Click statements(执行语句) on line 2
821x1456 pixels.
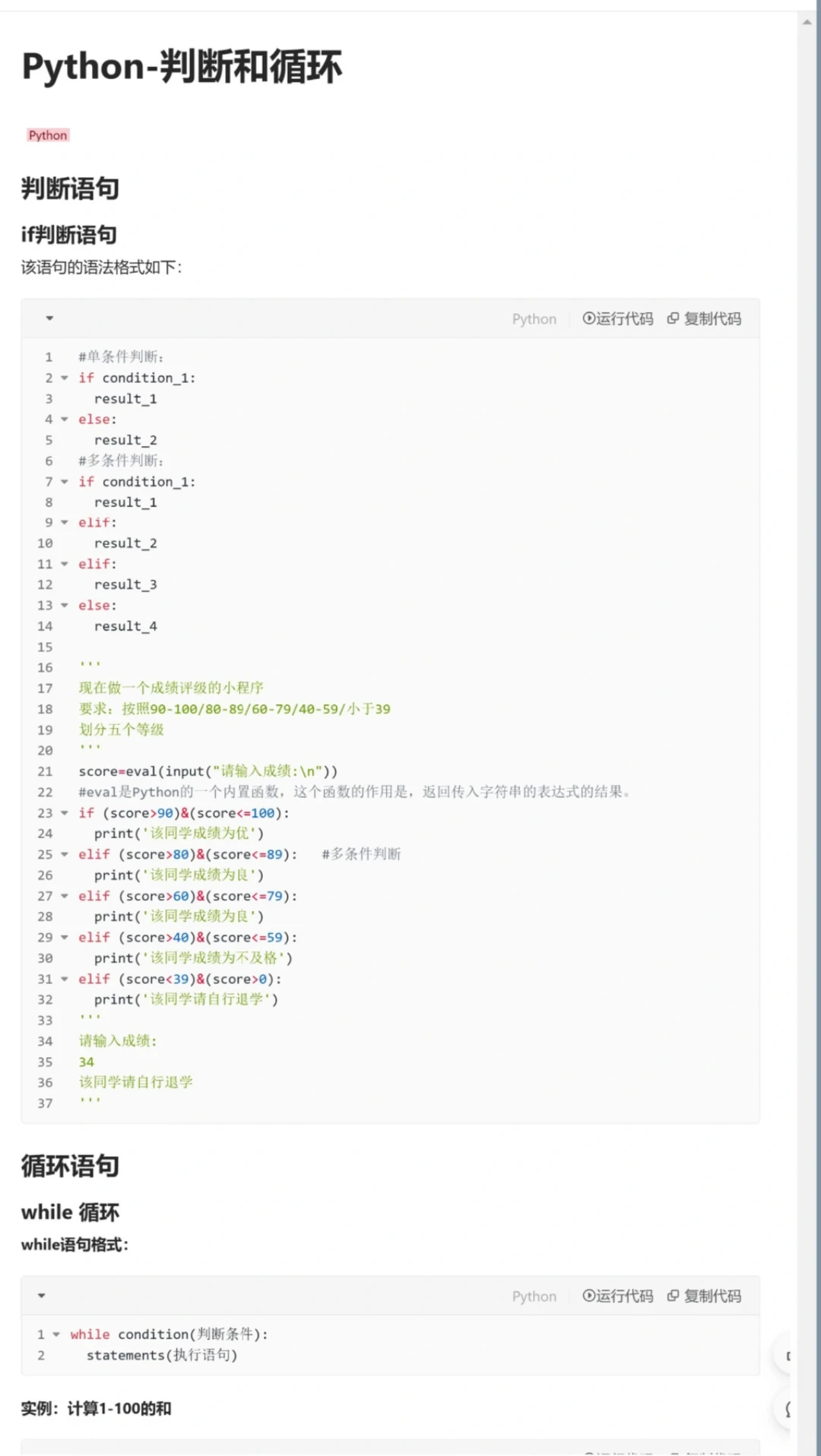tap(162, 1355)
